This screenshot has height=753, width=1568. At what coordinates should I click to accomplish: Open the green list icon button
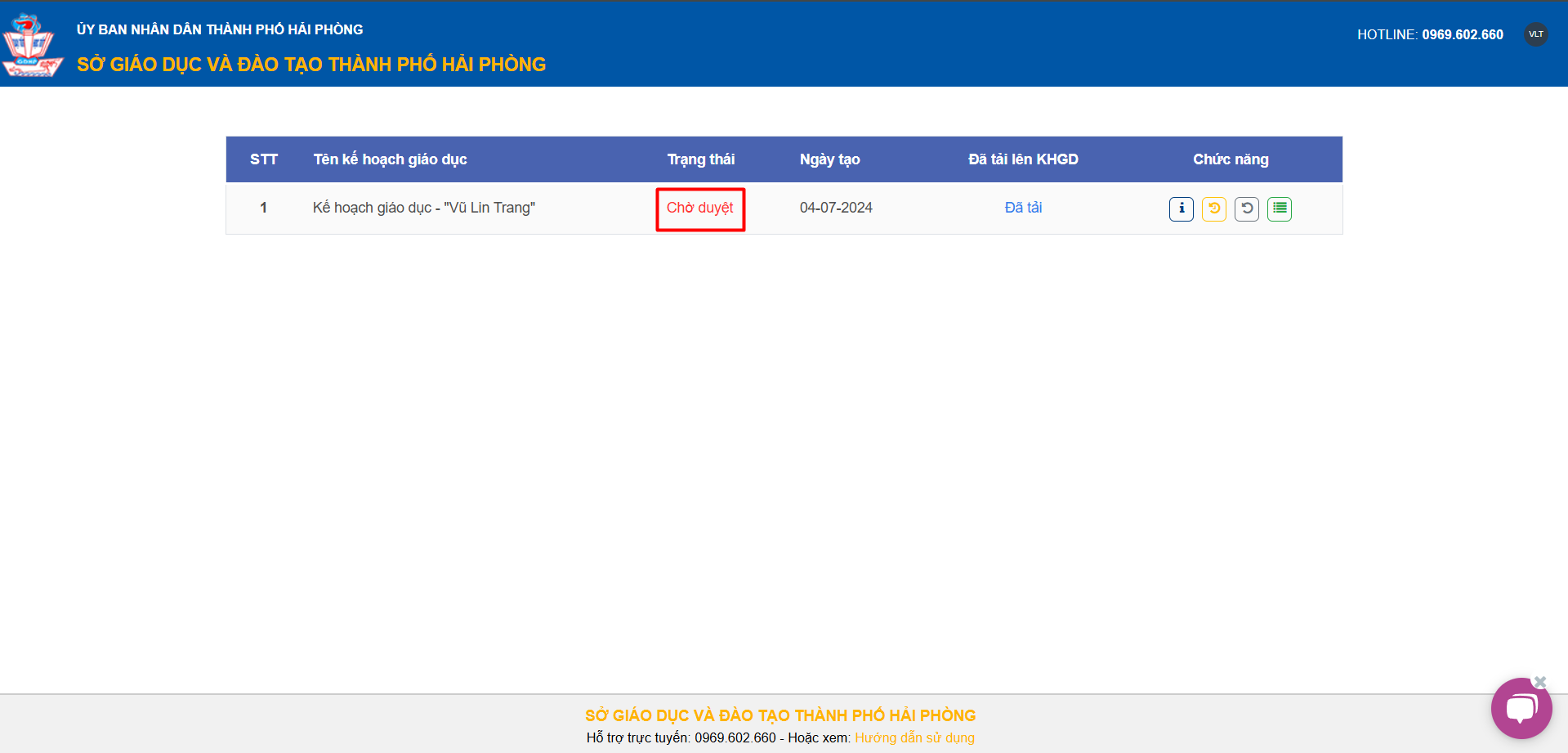[1279, 208]
